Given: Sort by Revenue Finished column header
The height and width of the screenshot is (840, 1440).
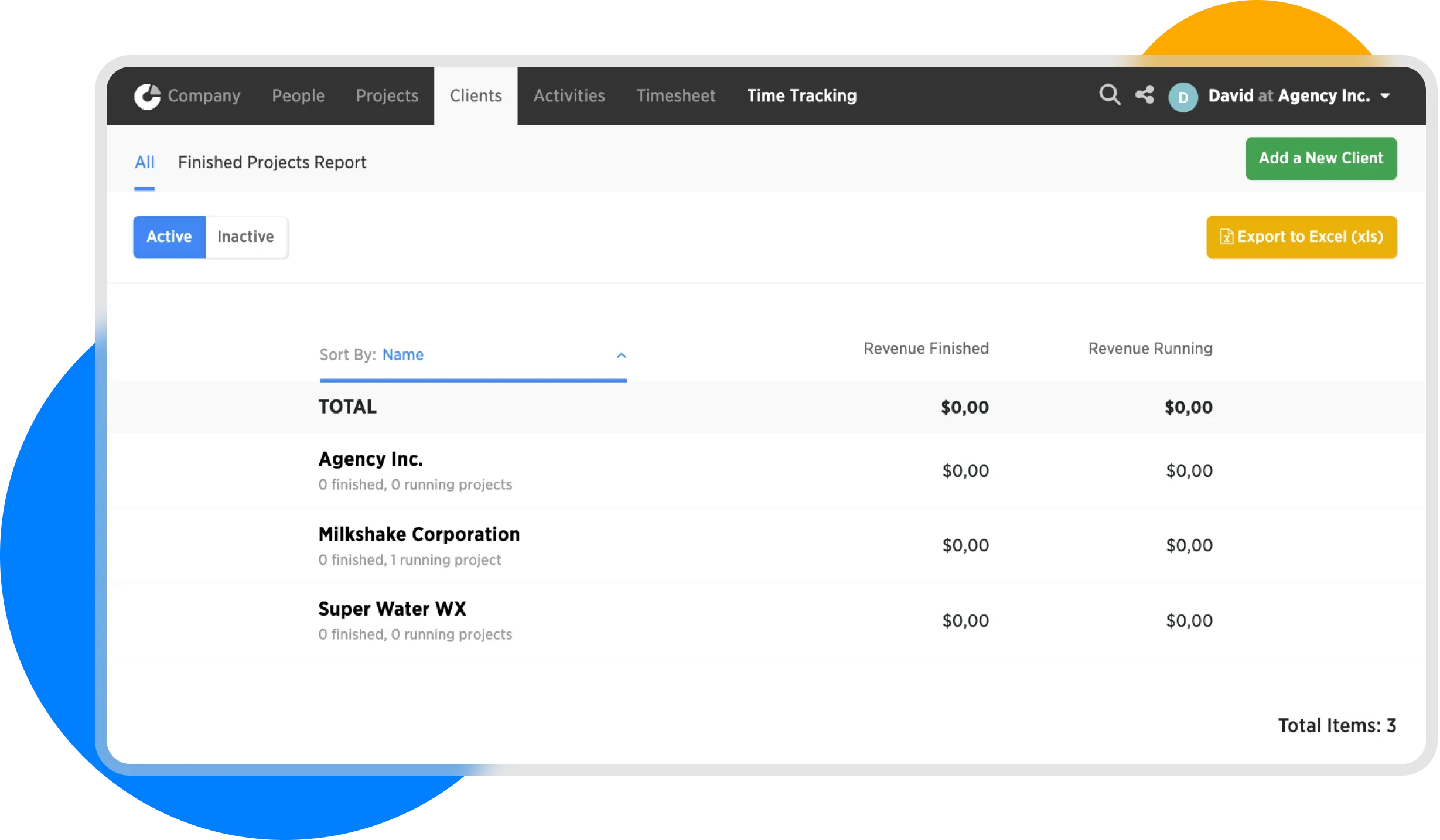Looking at the screenshot, I should tap(926, 349).
